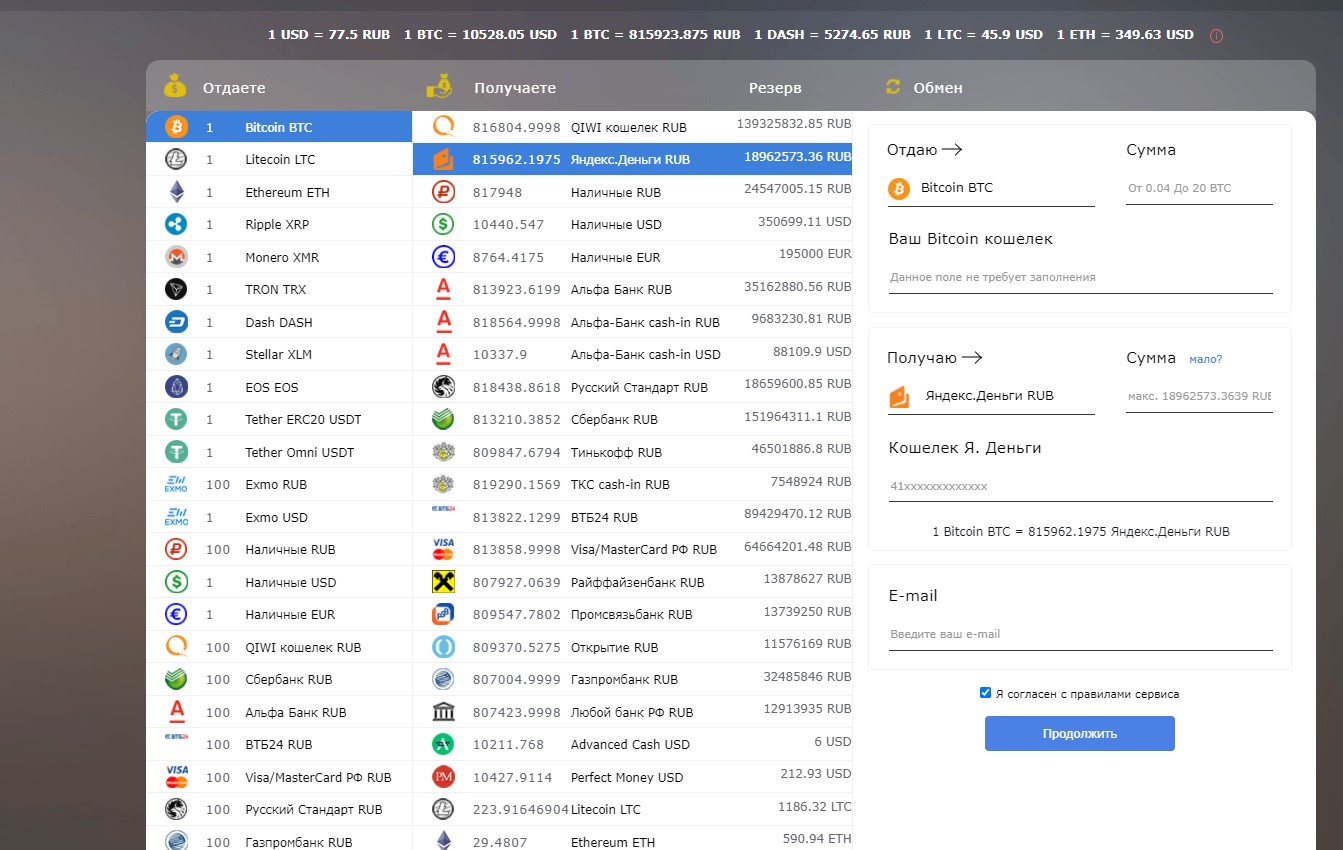Click the TRON TRX icon

click(176, 289)
